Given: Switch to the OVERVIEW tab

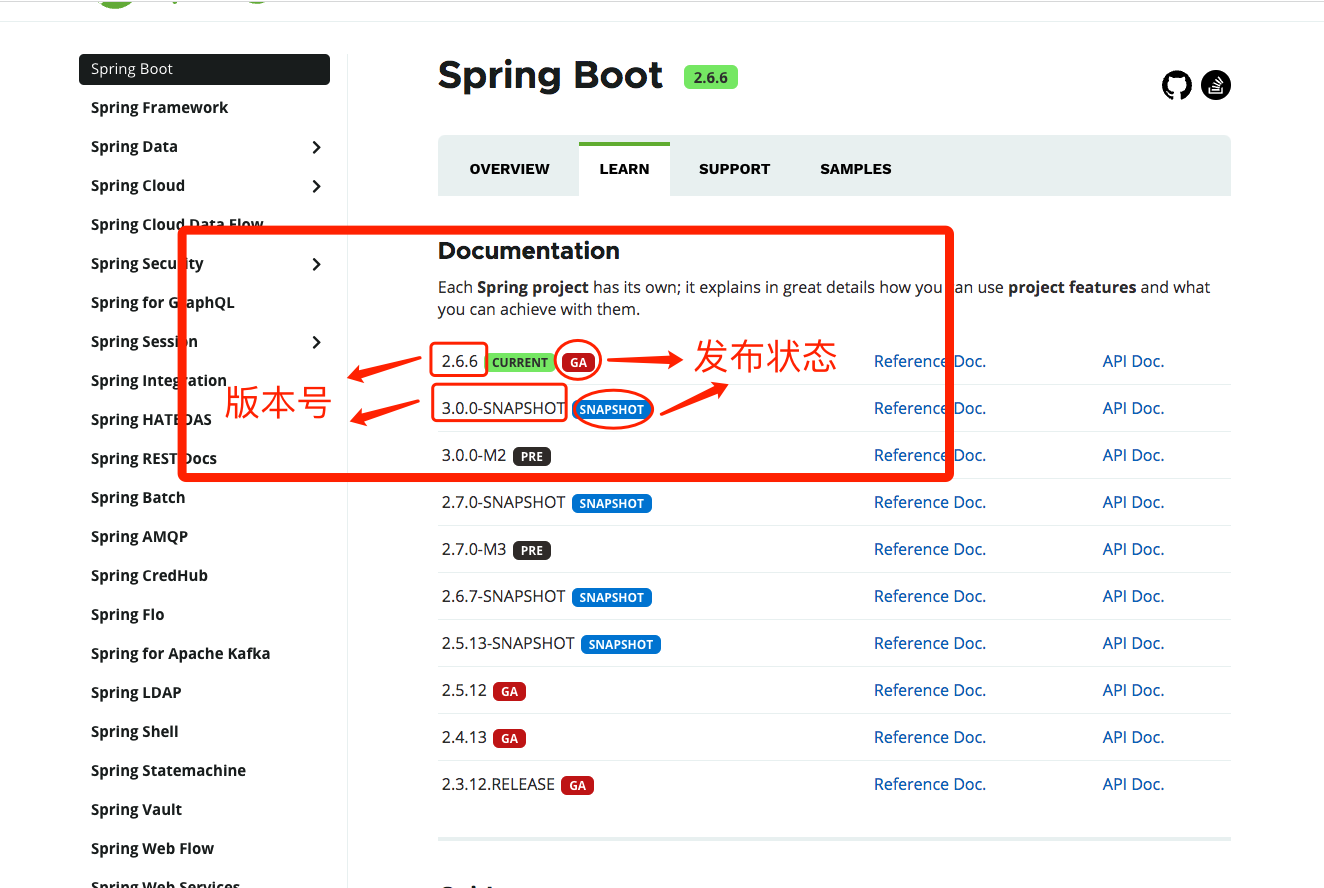Looking at the screenshot, I should (508, 168).
